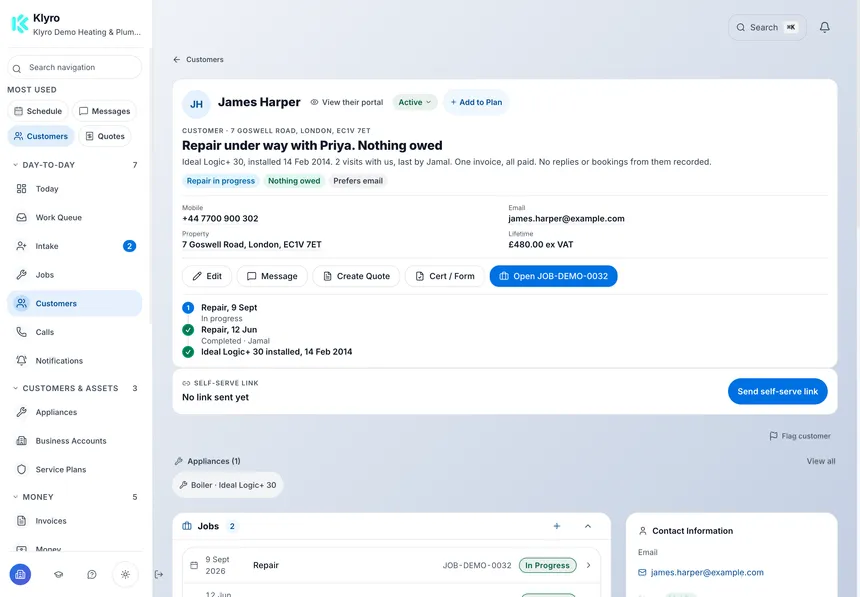Click the sign out arrow icon

tap(159, 575)
